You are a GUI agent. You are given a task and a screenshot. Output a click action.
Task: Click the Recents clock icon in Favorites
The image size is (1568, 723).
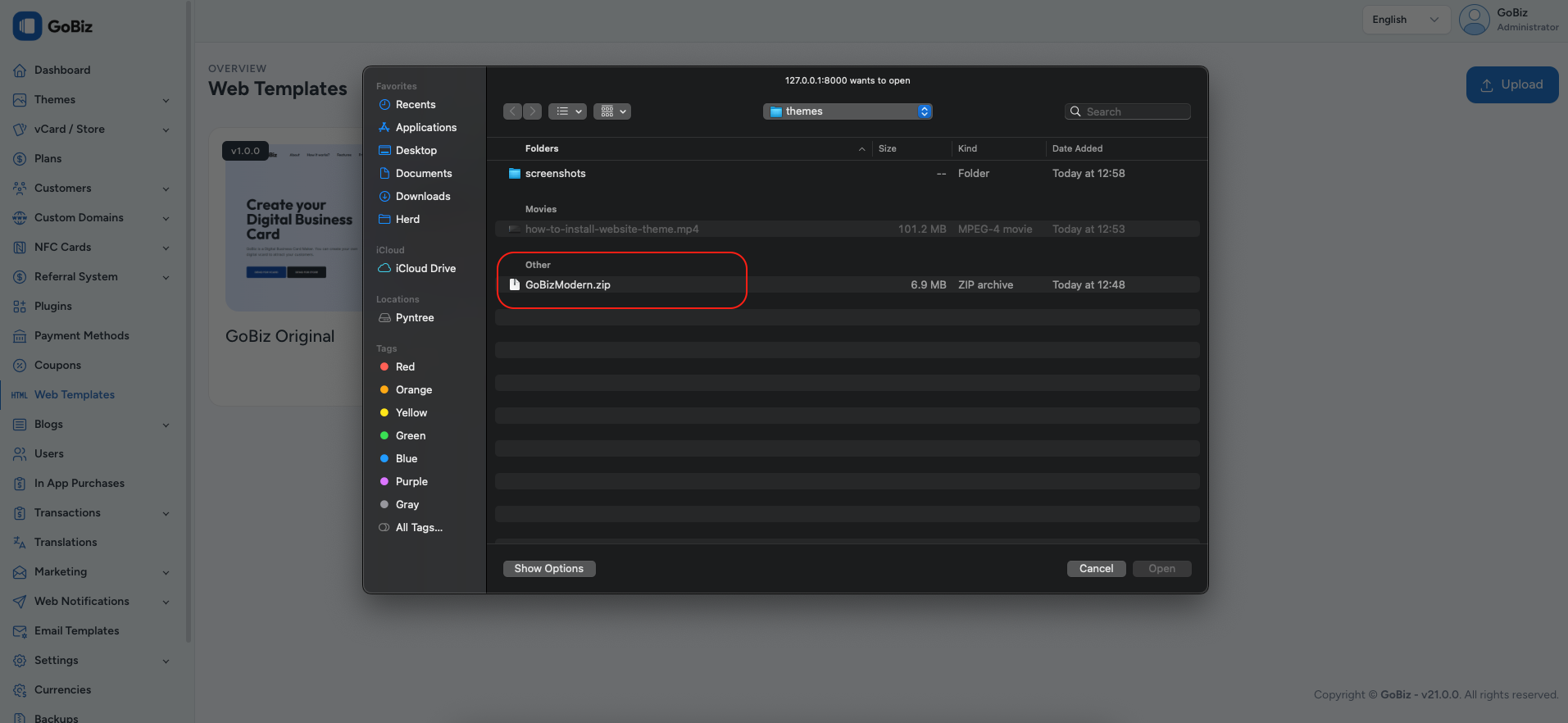pos(384,105)
